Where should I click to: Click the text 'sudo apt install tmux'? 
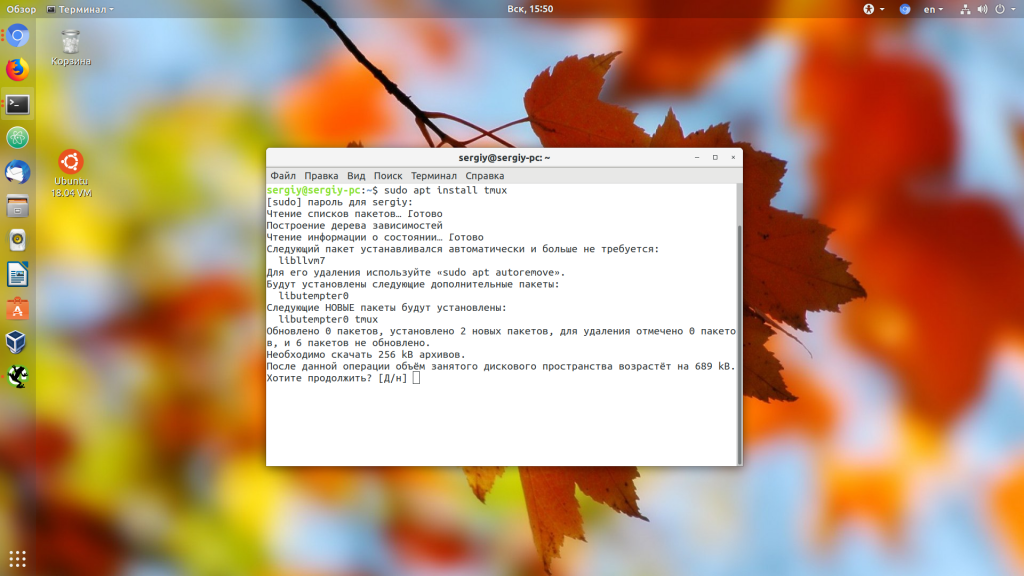pos(445,190)
